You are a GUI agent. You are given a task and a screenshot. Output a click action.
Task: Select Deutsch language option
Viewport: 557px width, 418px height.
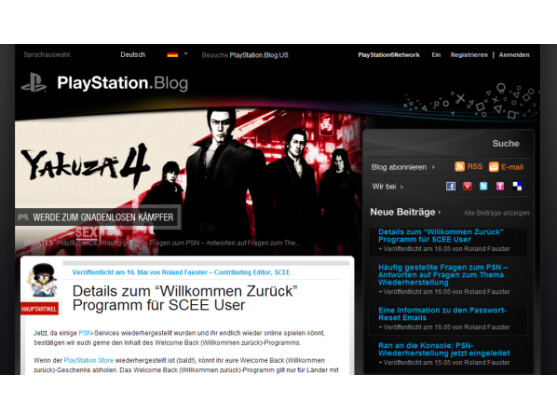[133, 55]
